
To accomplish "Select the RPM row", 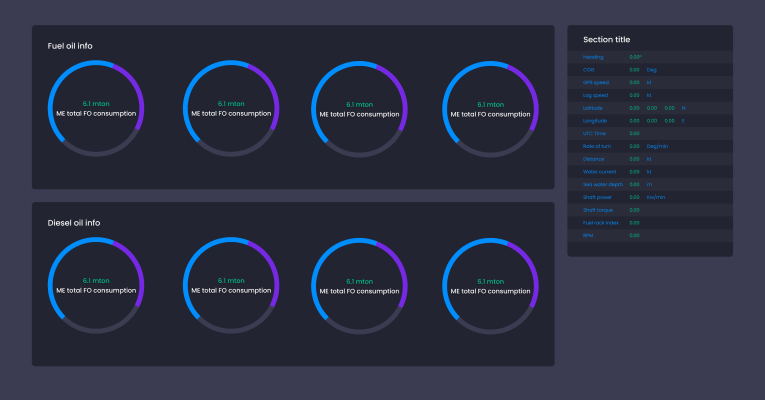I will (x=649, y=235).
